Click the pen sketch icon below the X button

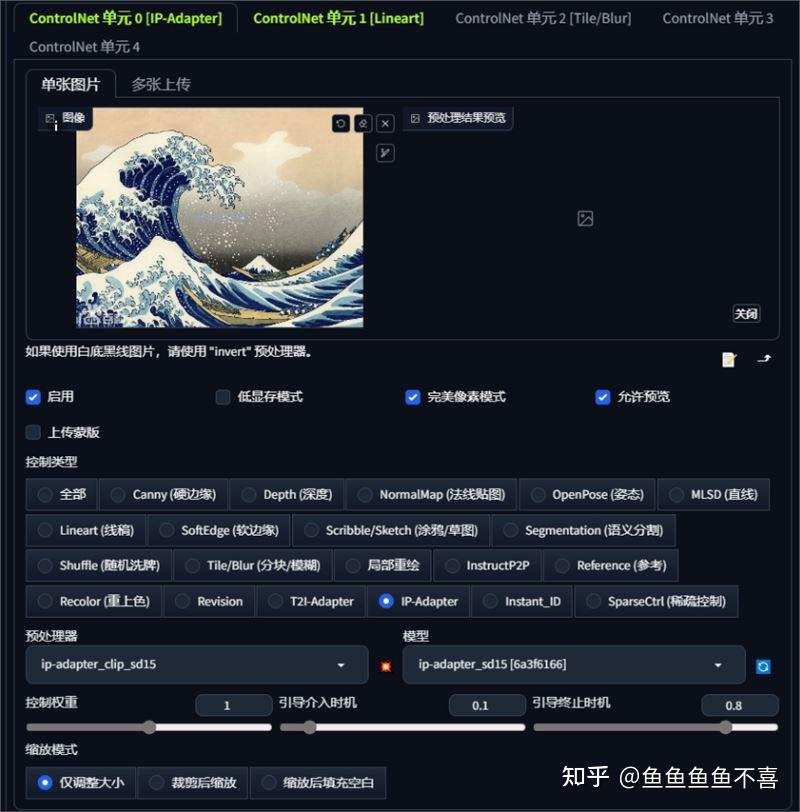point(384,153)
